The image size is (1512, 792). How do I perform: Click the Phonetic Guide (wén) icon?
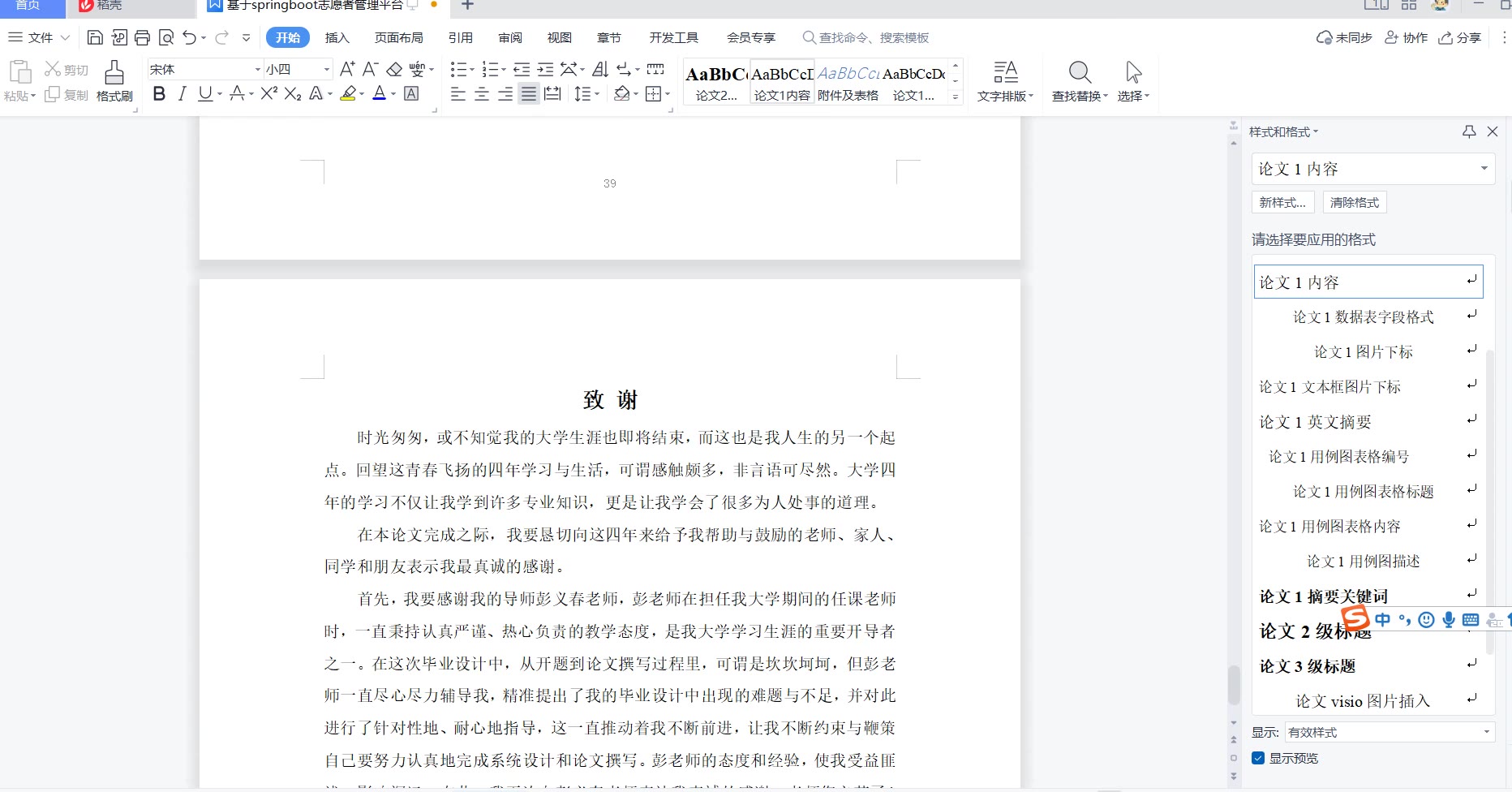pos(417,69)
